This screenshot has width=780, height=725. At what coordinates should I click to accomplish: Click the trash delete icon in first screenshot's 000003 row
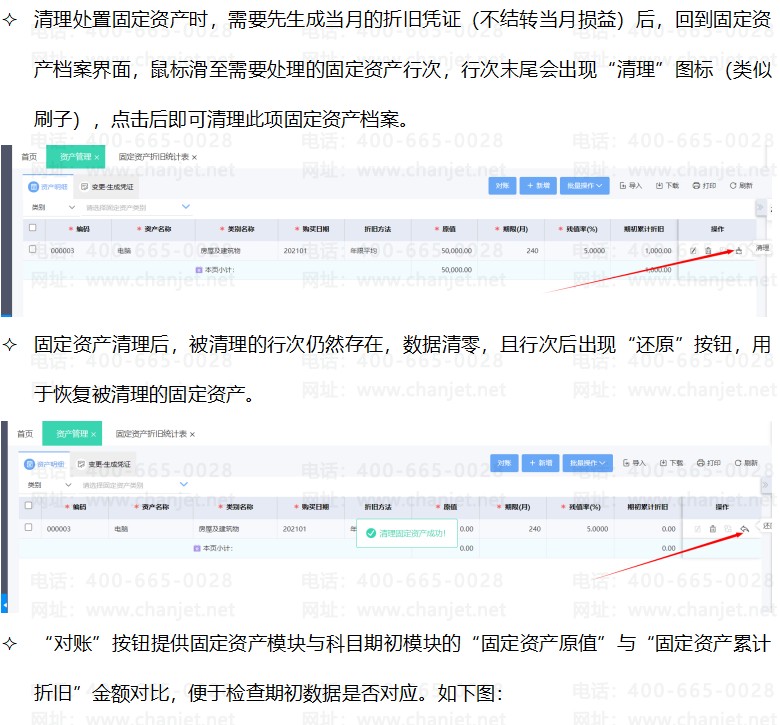point(708,251)
